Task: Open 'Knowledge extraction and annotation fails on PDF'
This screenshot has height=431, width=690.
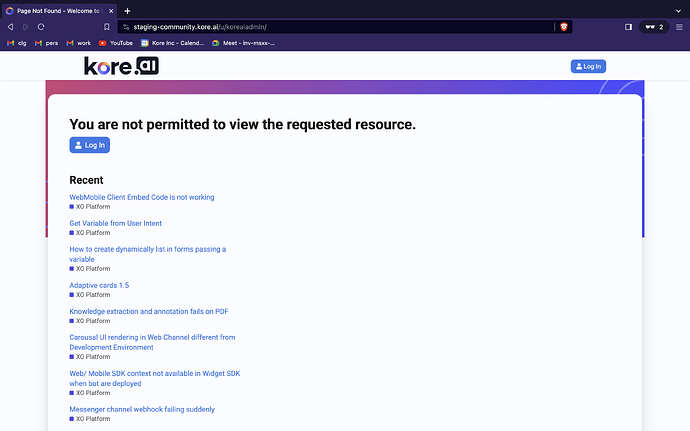Action: (x=149, y=311)
